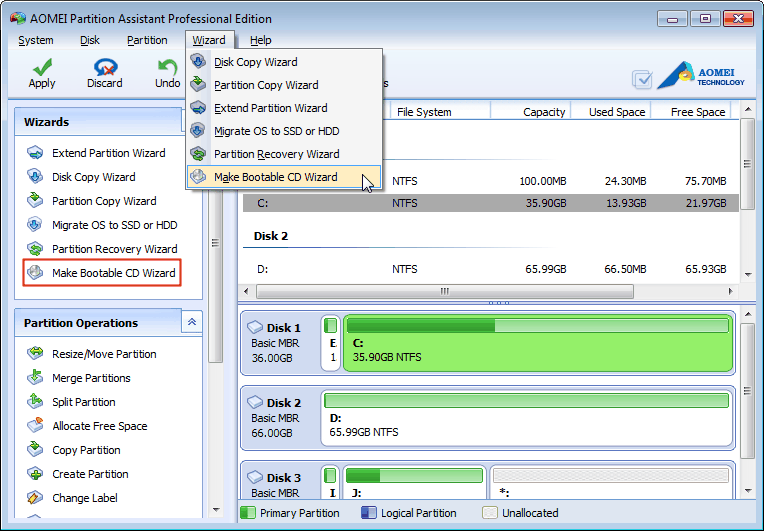Screen dimensions: 764x531
Task: Click Disk Copy Wizard icon in menu
Action: point(198,62)
